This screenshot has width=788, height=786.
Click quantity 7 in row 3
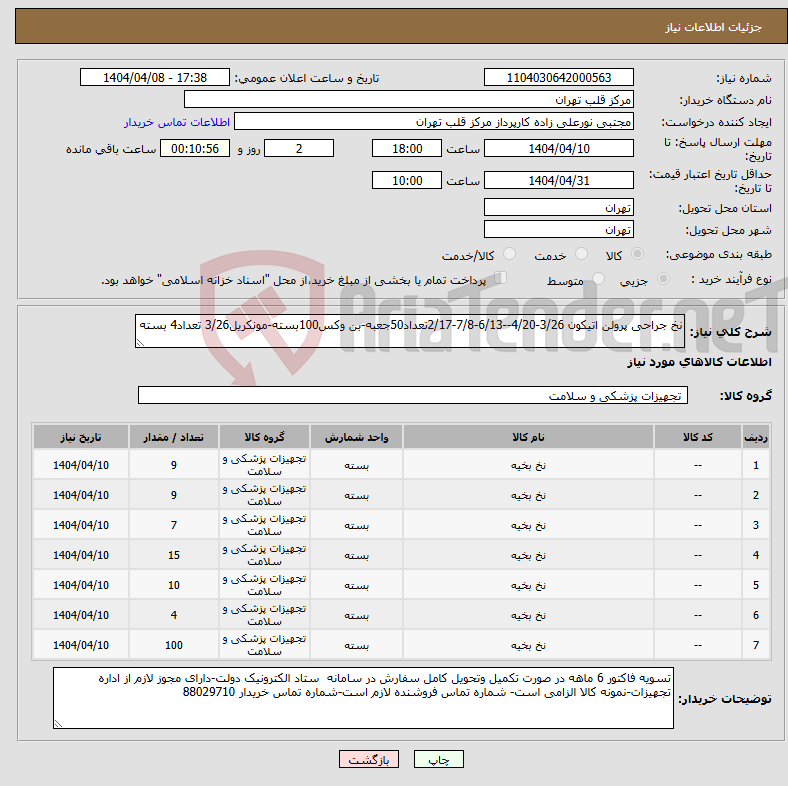[174, 525]
